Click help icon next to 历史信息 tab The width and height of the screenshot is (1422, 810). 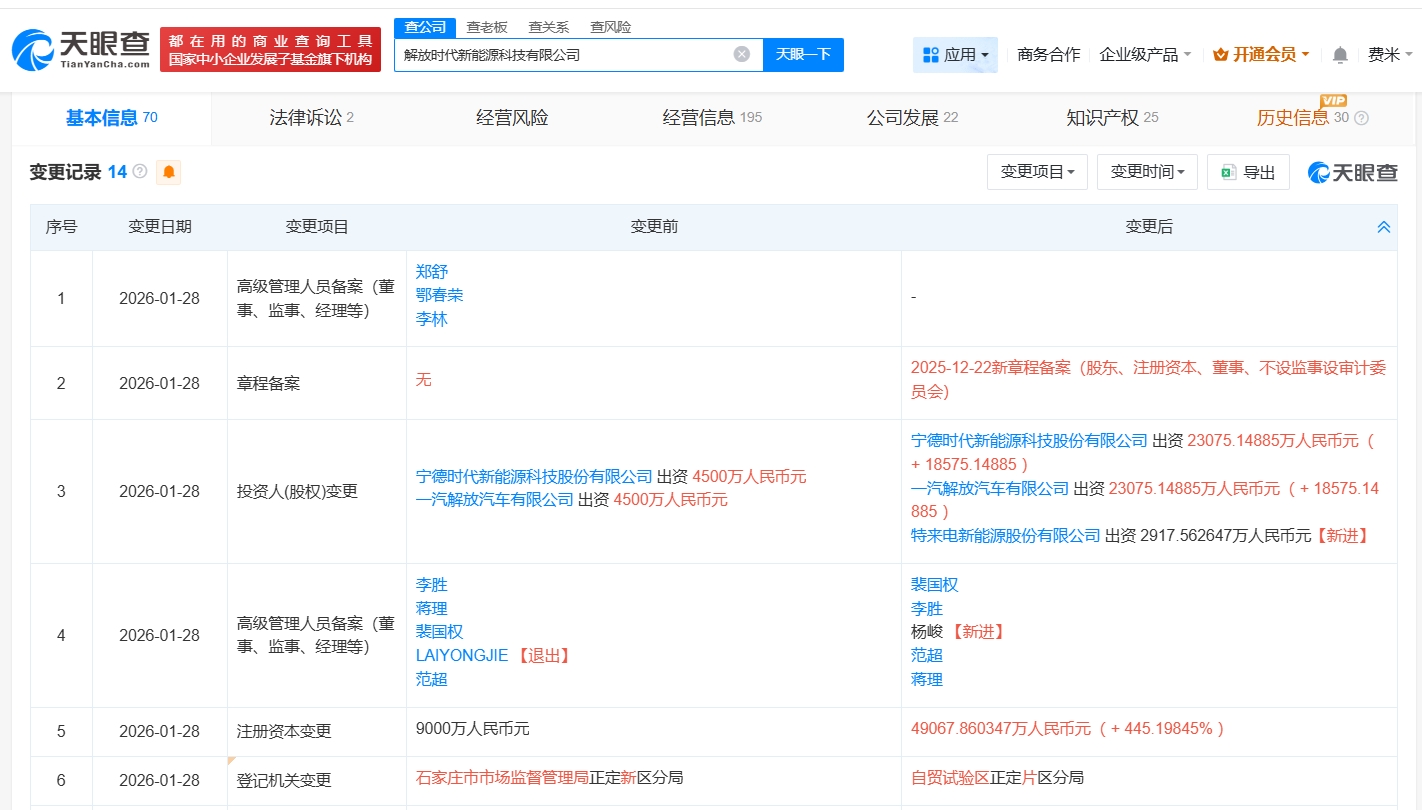click(x=1361, y=119)
